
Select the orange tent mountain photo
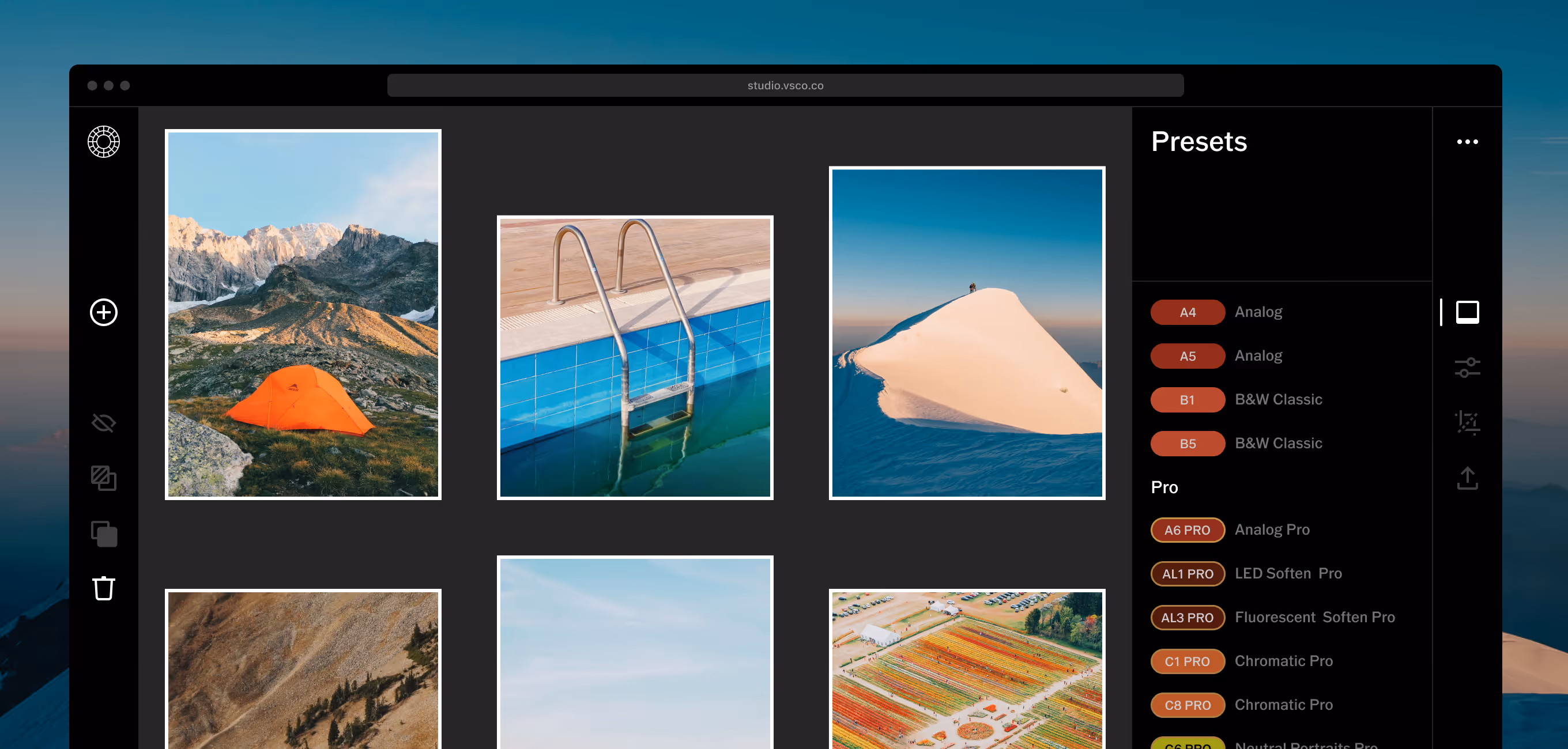tap(303, 315)
